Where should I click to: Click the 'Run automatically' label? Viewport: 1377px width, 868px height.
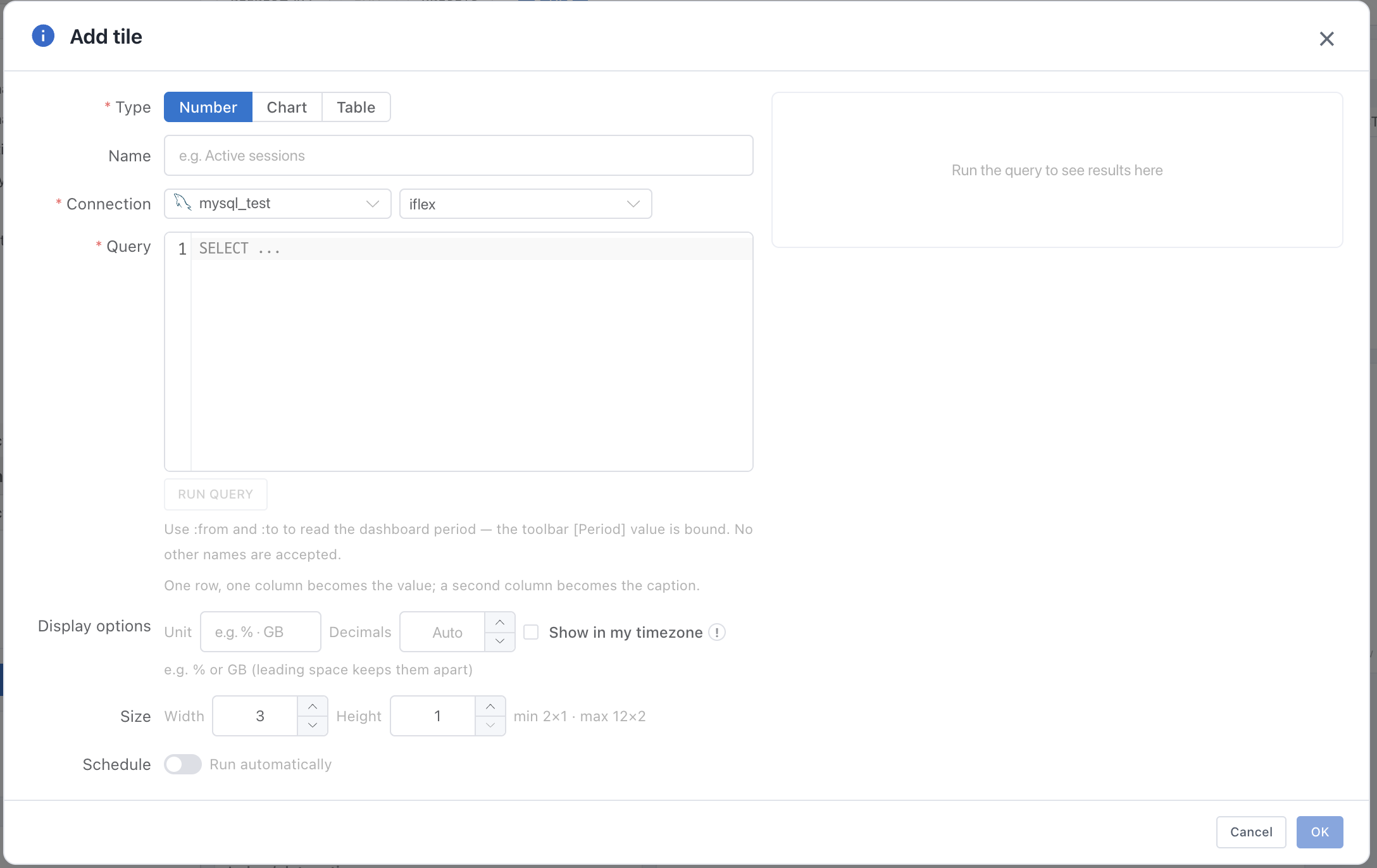tap(270, 764)
